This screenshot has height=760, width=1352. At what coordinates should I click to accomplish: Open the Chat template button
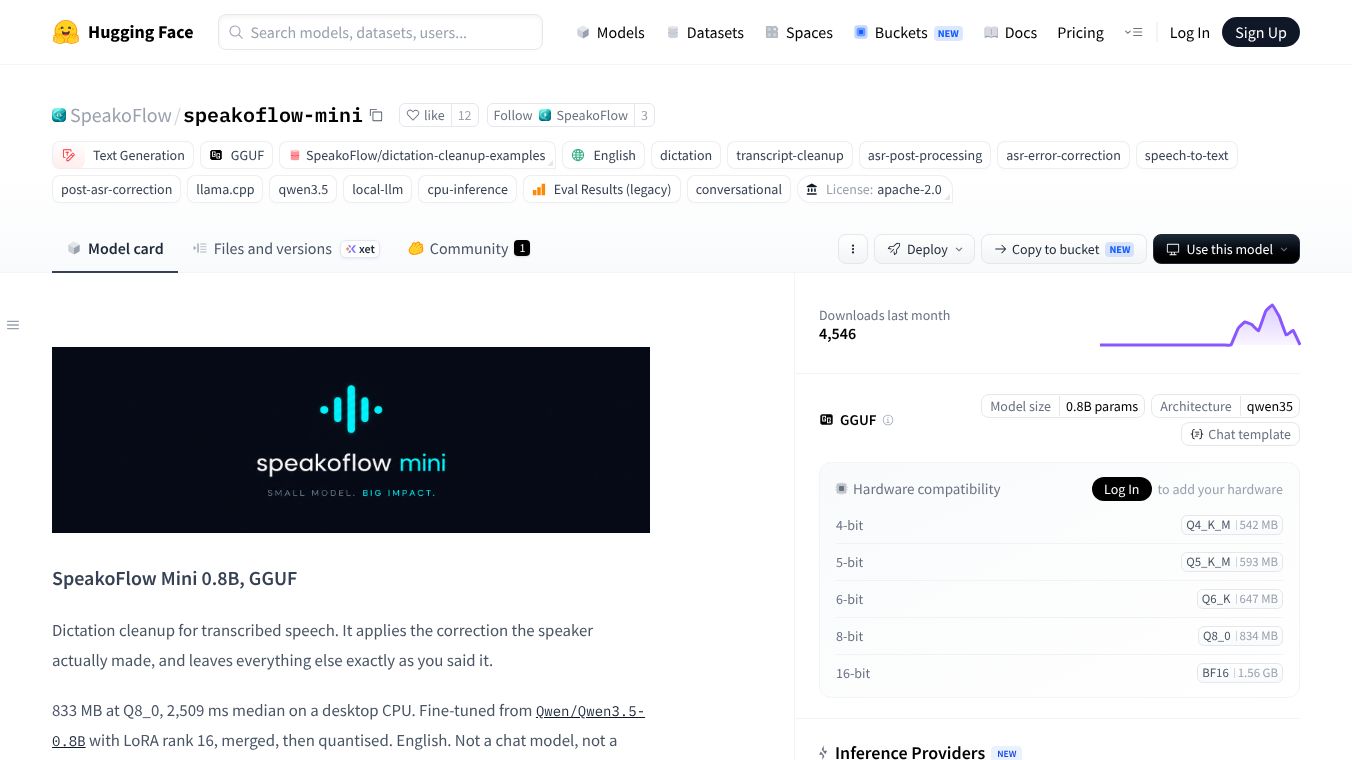(1240, 434)
